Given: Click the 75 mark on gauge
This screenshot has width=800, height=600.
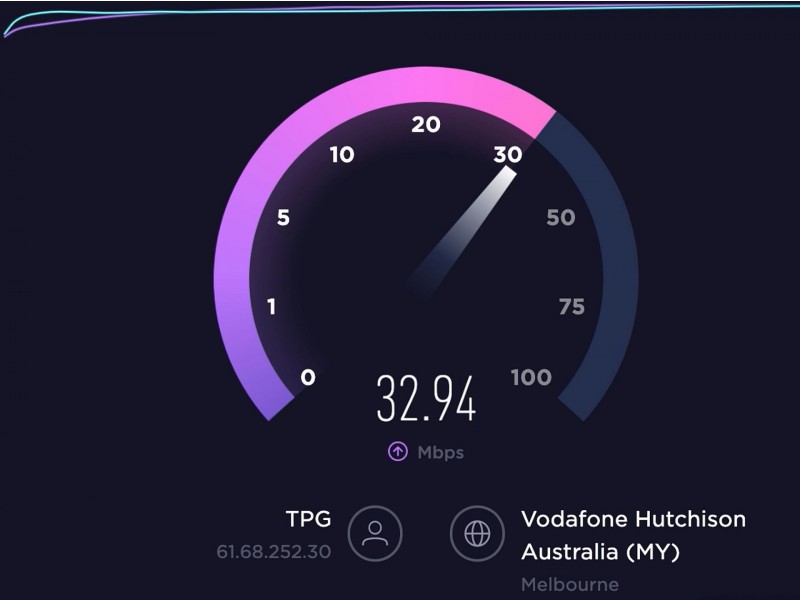Looking at the screenshot, I should point(571,307).
